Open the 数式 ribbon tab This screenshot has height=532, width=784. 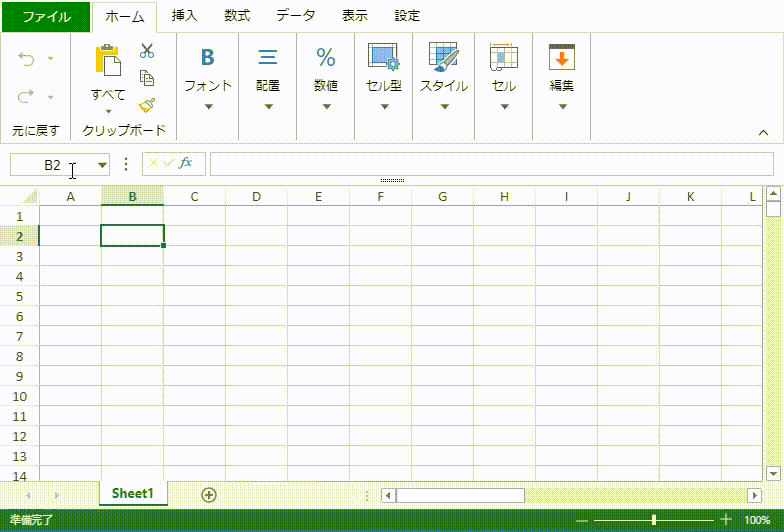(237, 16)
